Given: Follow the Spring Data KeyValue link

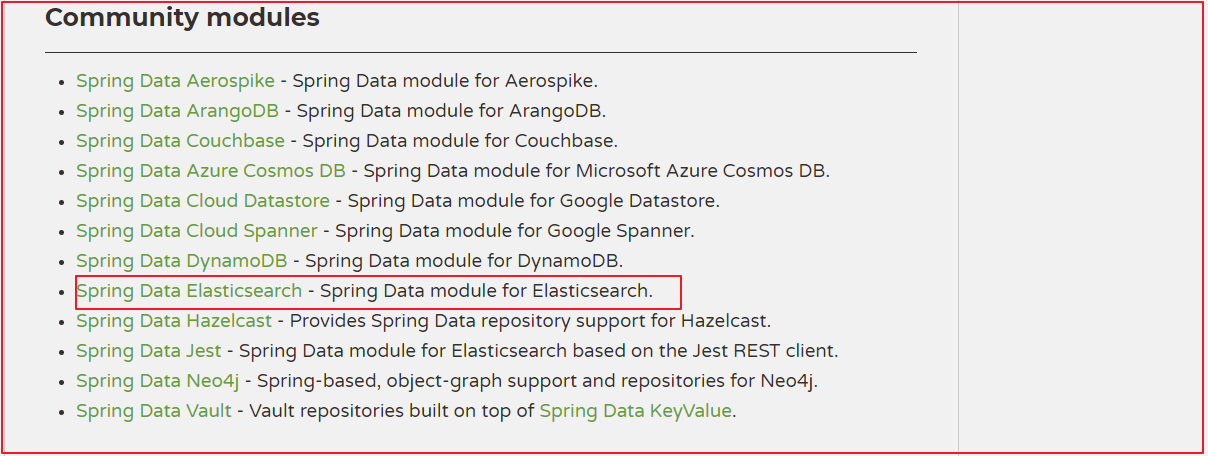Looking at the screenshot, I should tap(635, 411).
